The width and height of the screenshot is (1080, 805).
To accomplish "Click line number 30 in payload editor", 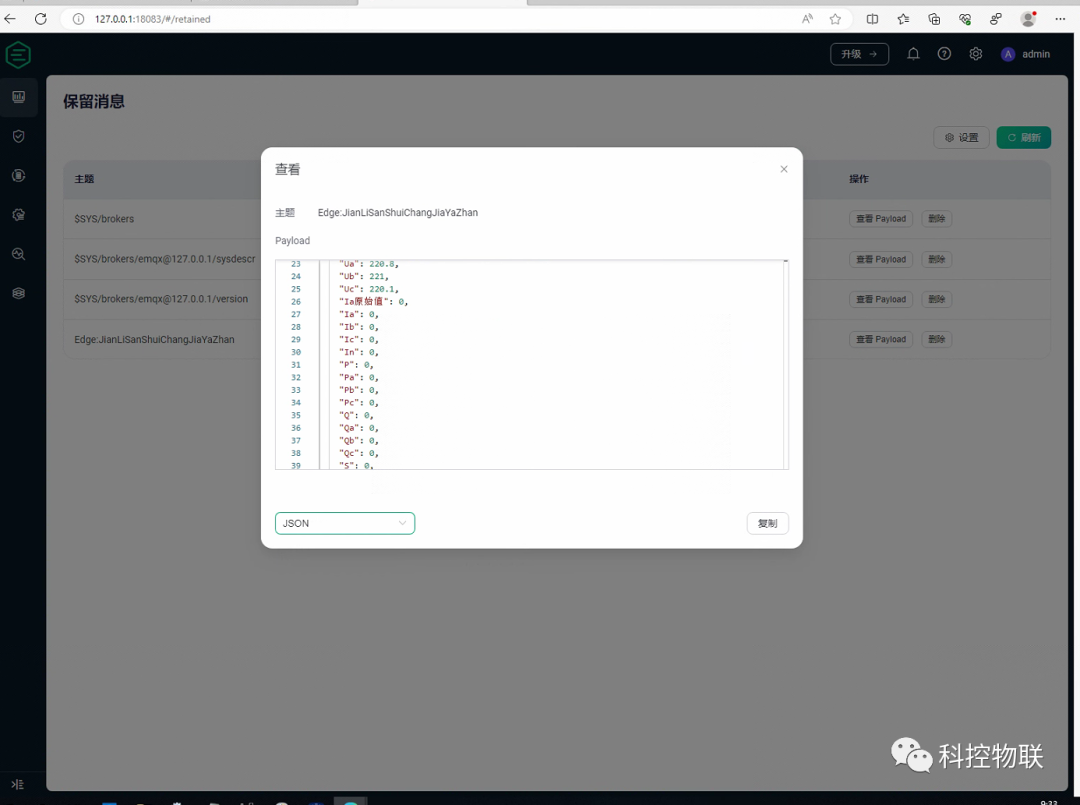I will click(x=295, y=353).
